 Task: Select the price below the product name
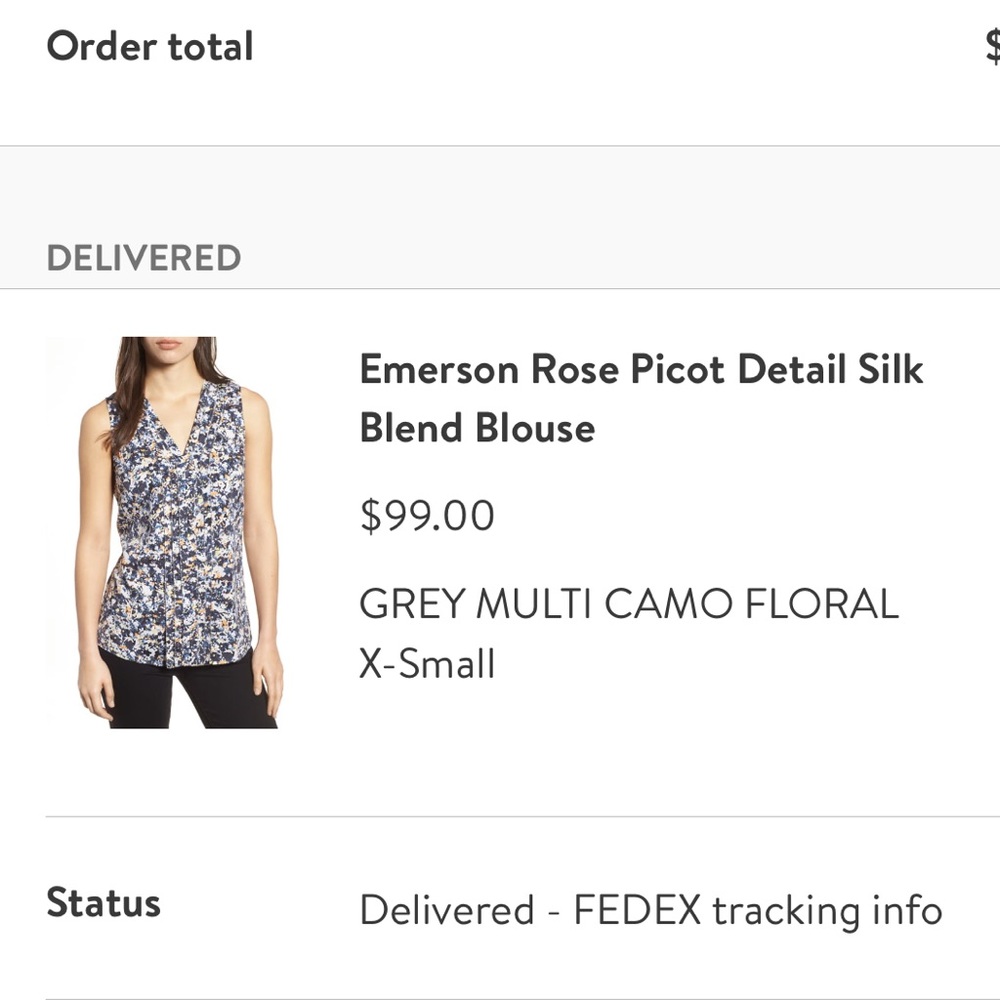point(427,515)
